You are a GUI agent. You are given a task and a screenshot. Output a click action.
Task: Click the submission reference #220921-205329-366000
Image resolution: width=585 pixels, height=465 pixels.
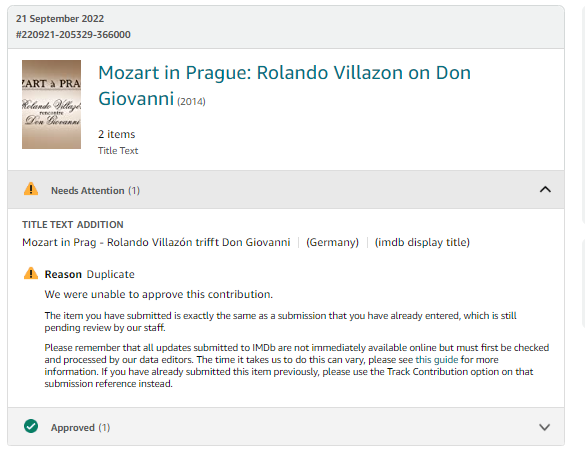point(73,35)
